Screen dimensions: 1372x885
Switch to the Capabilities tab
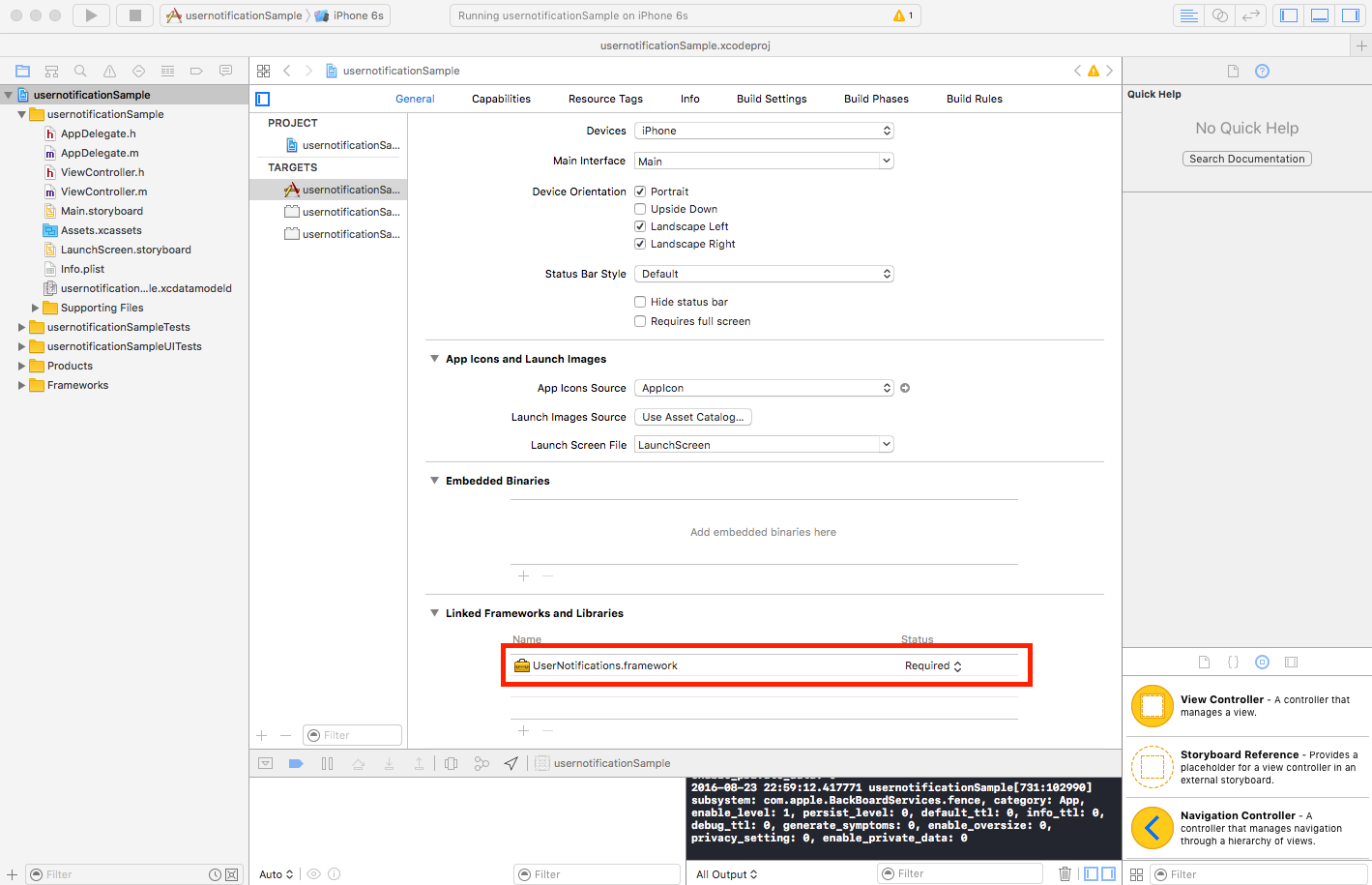501,99
